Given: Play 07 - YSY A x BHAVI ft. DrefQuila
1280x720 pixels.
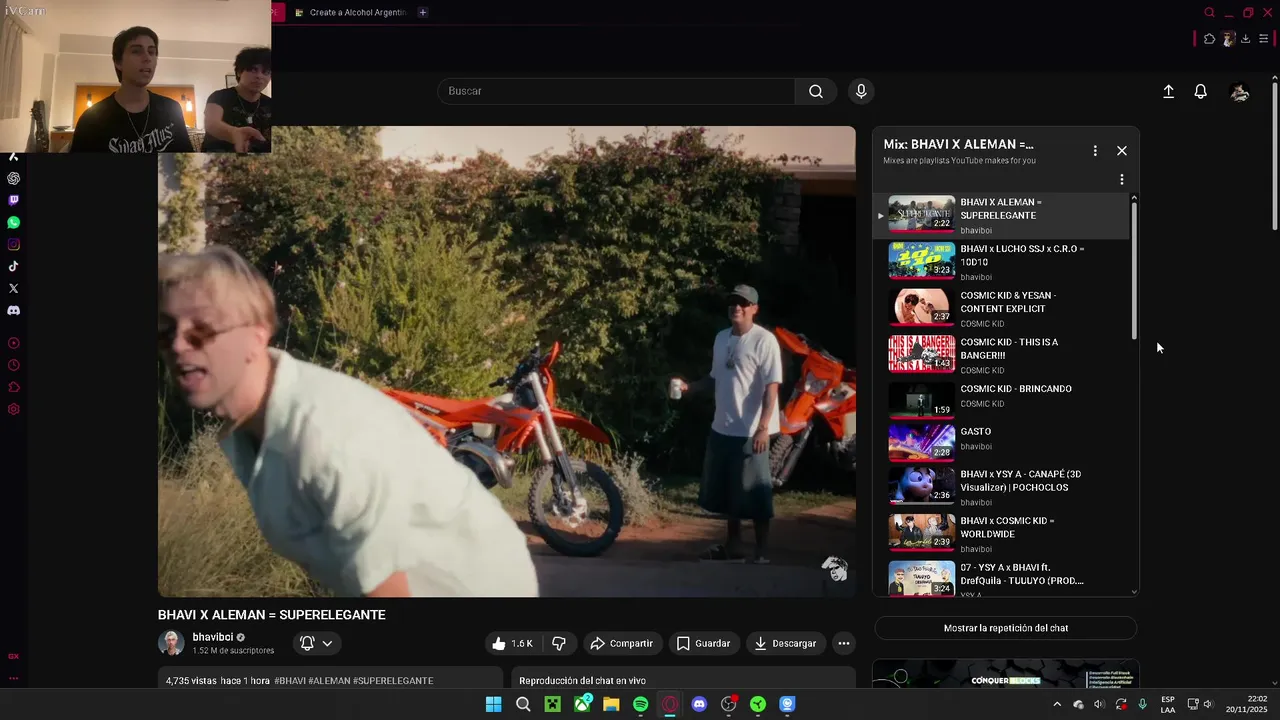Looking at the screenshot, I should (1002, 580).
